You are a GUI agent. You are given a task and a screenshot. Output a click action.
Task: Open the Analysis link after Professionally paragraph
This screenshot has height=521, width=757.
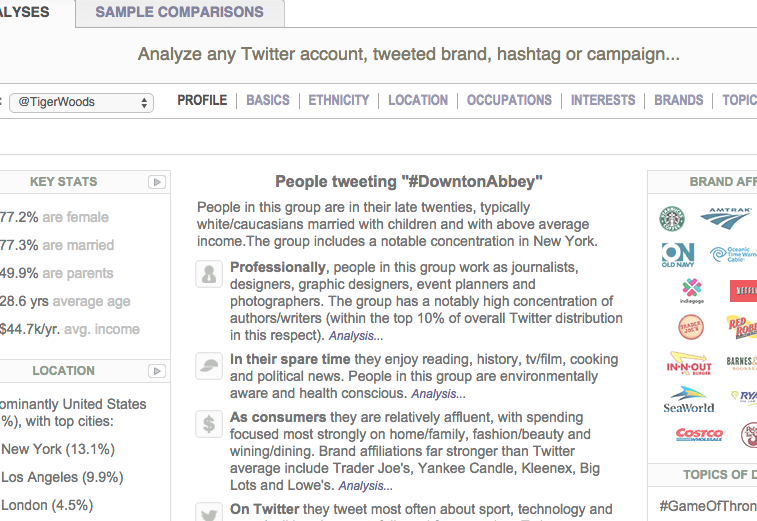353,337
